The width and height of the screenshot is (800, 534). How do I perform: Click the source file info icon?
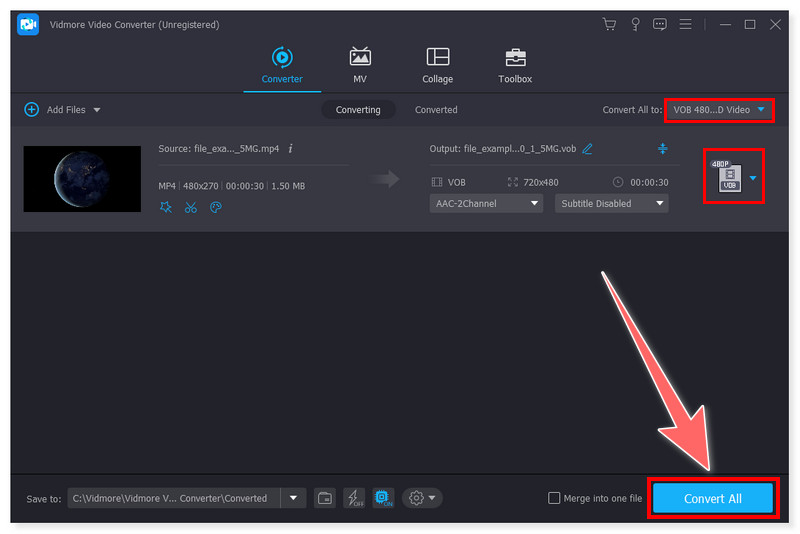pos(290,149)
